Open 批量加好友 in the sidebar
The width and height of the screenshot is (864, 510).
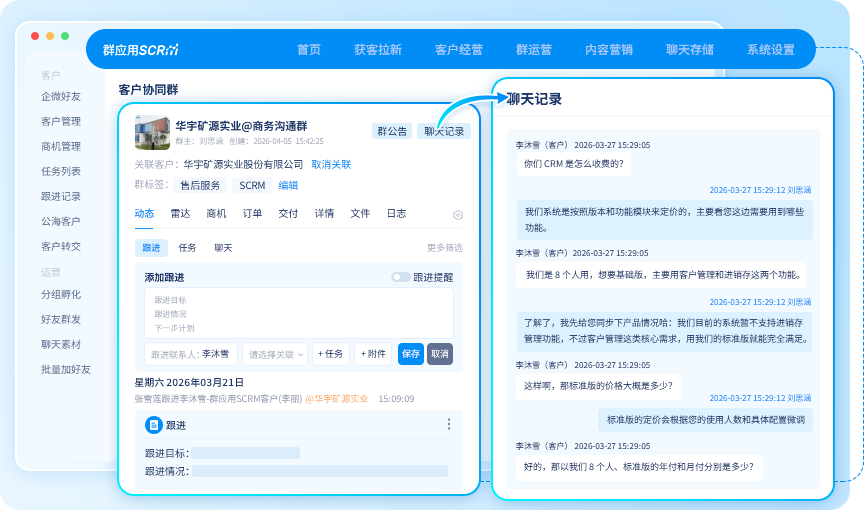[x=66, y=370]
